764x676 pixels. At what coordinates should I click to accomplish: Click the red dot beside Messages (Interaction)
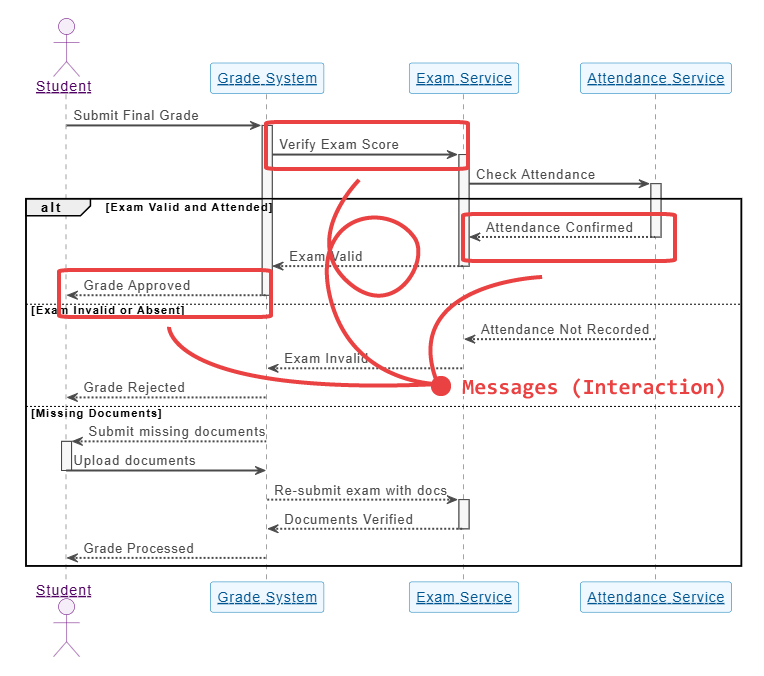pos(441,386)
